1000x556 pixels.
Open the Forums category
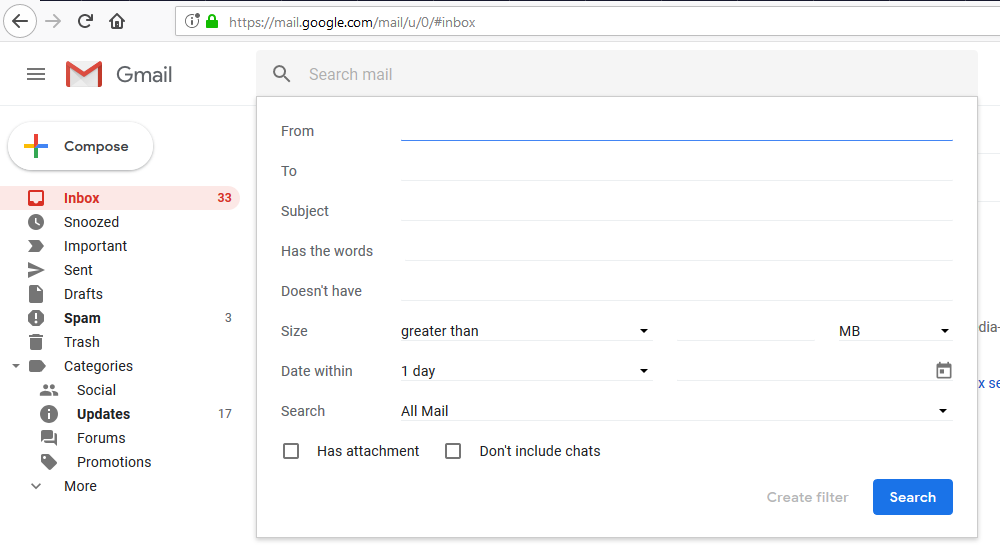(x=101, y=438)
